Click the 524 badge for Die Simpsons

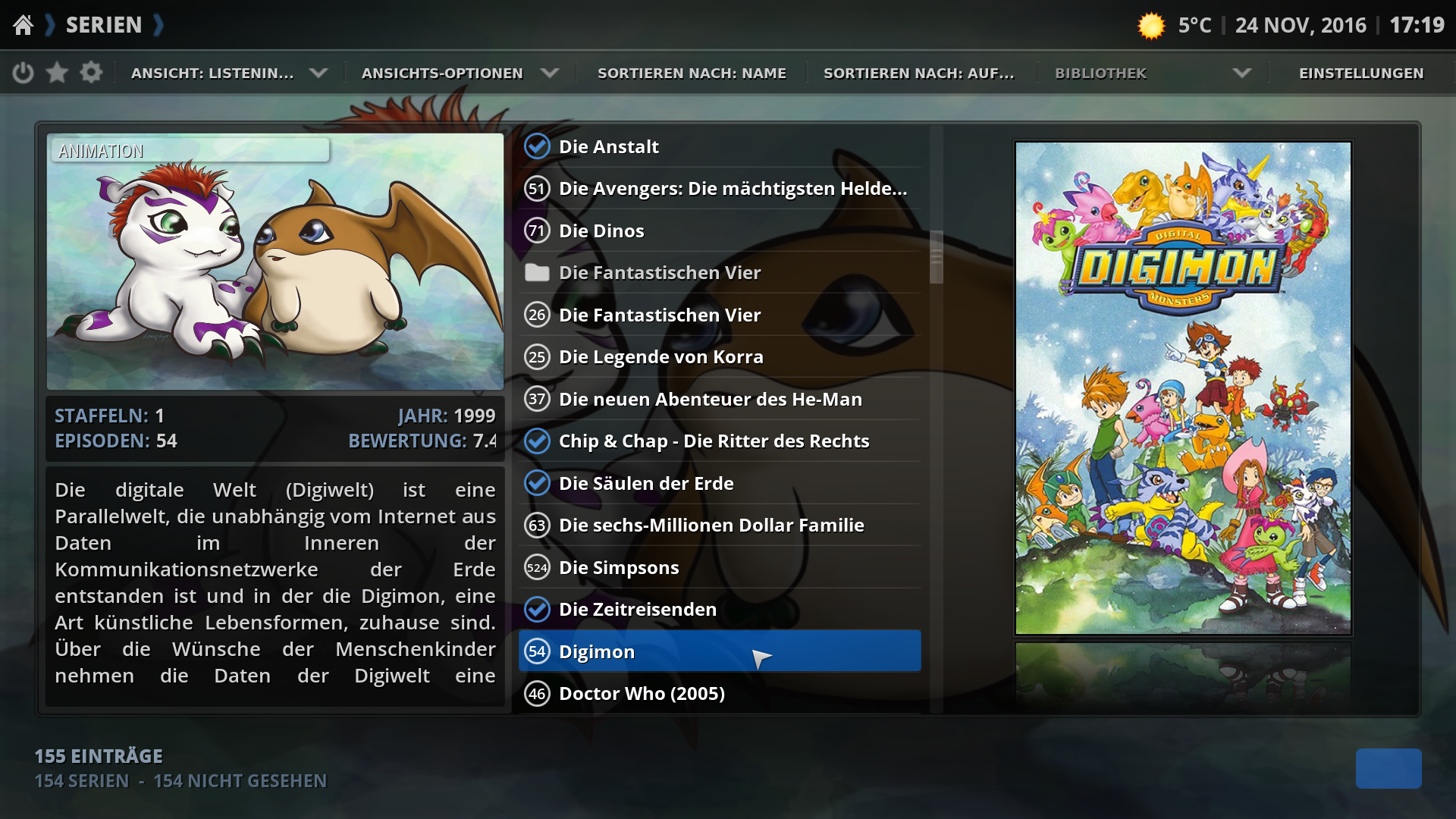point(537,567)
